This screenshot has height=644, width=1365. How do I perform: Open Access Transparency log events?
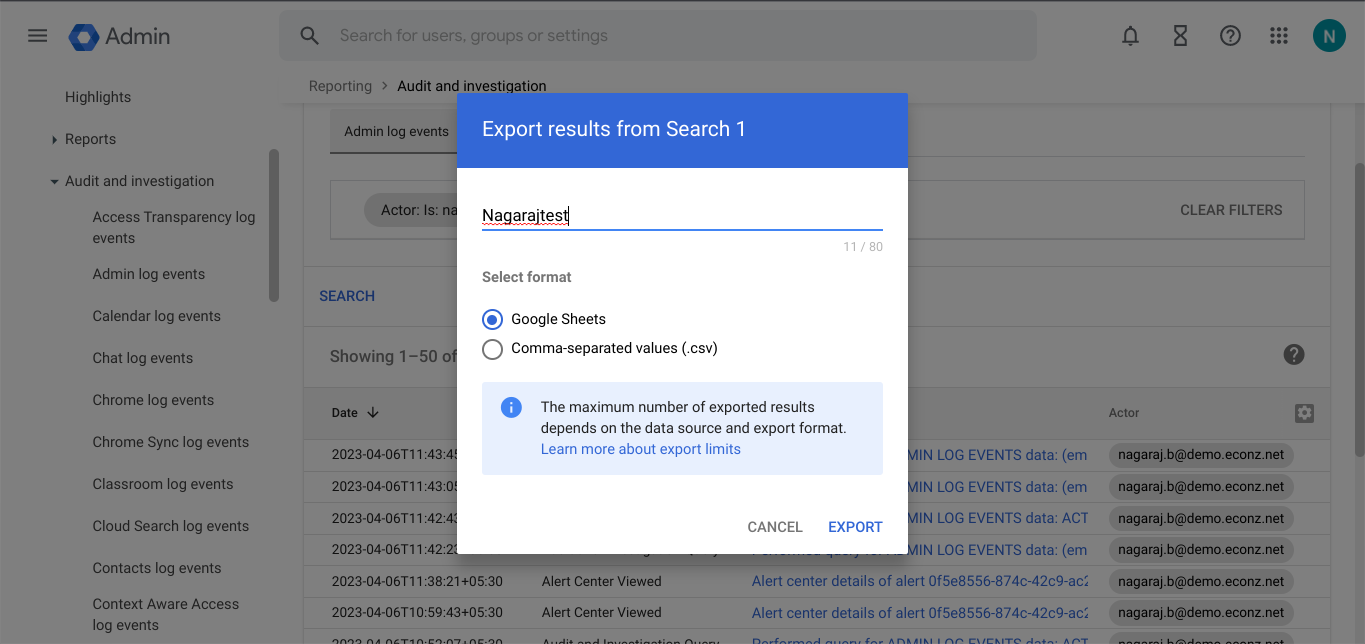point(174,228)
